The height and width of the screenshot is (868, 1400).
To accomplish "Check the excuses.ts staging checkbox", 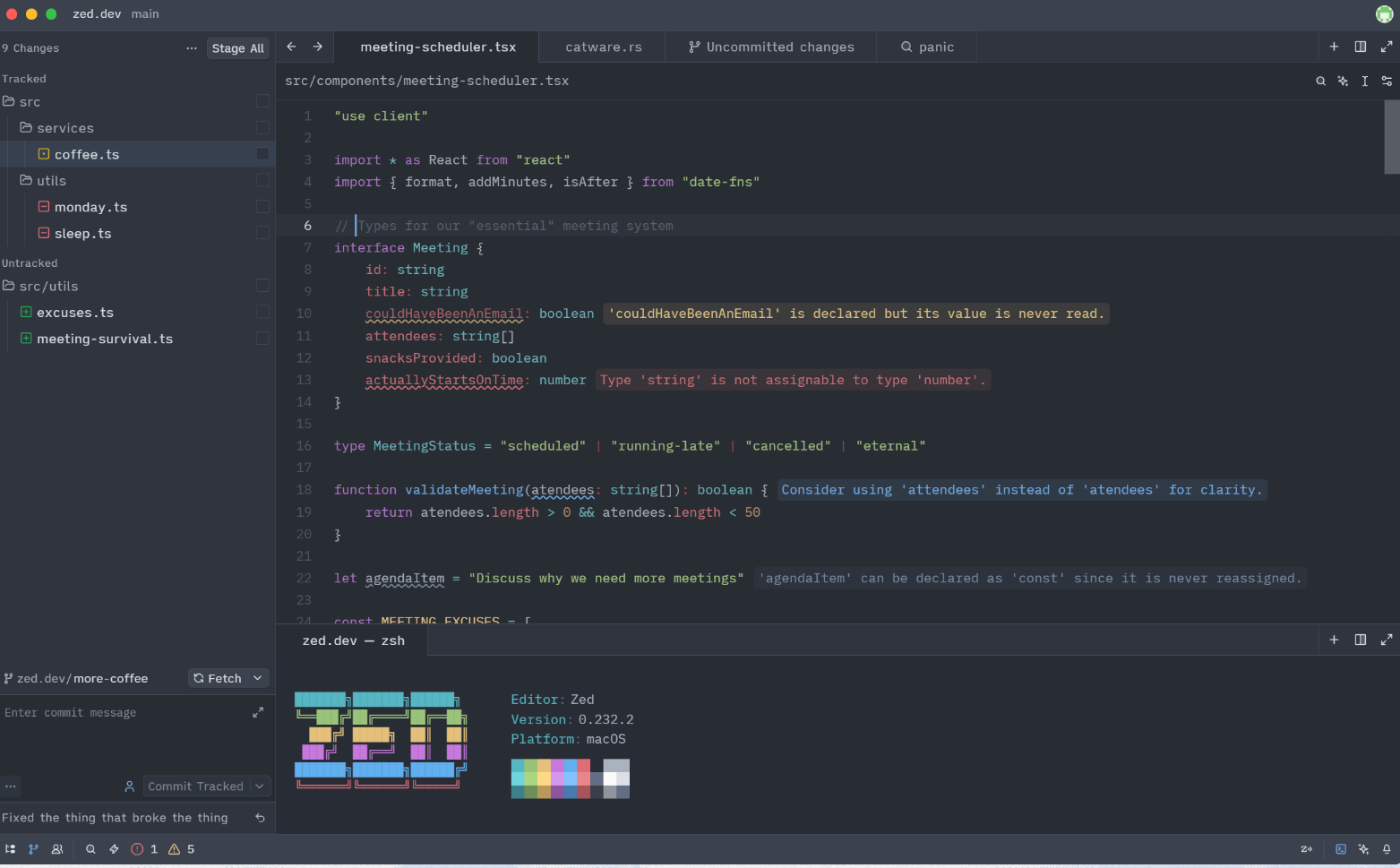I will point(262,312).
